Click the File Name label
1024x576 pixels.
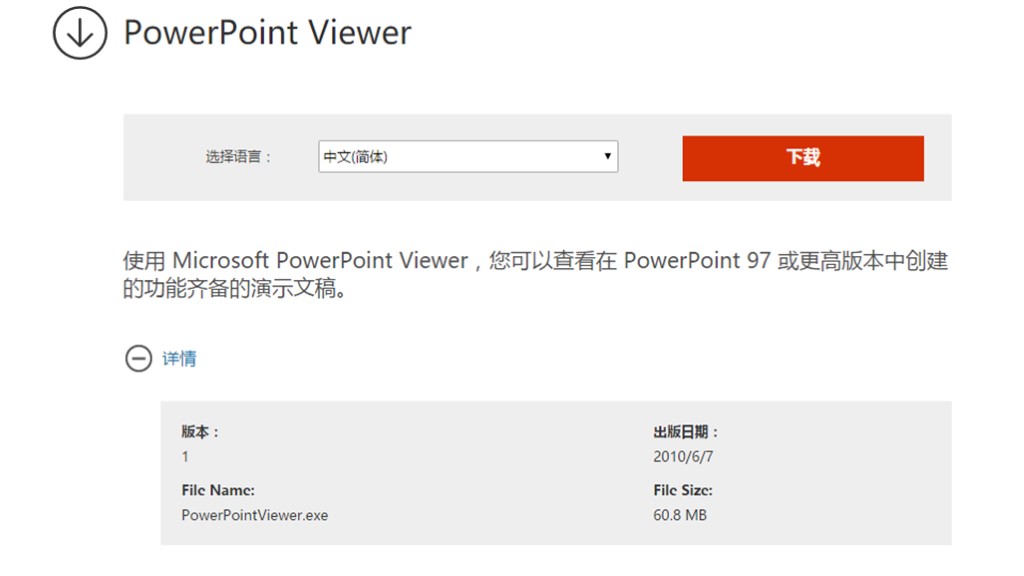[218, 491]
